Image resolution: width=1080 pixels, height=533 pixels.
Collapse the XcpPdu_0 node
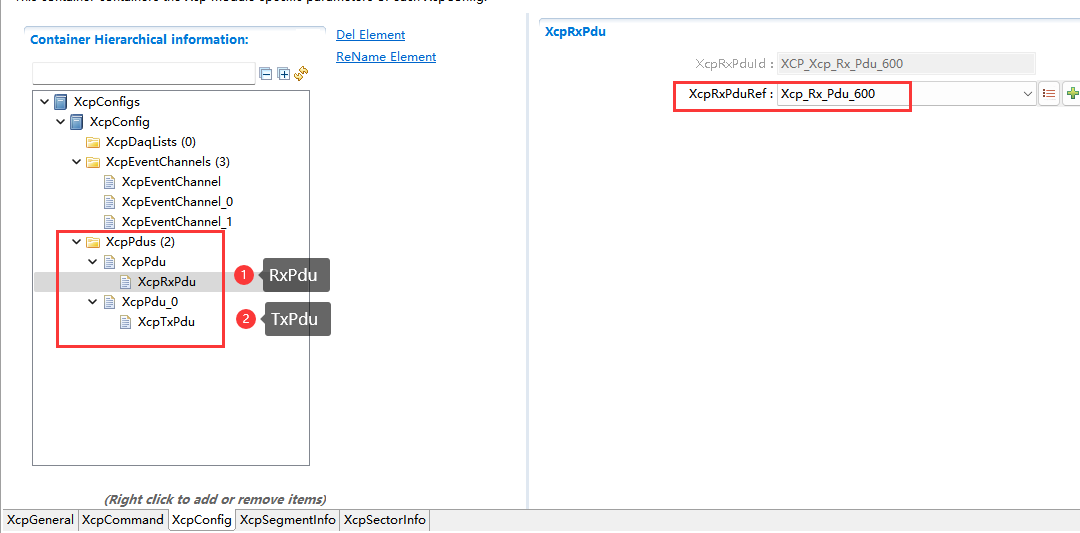click(x=93, y=302)
